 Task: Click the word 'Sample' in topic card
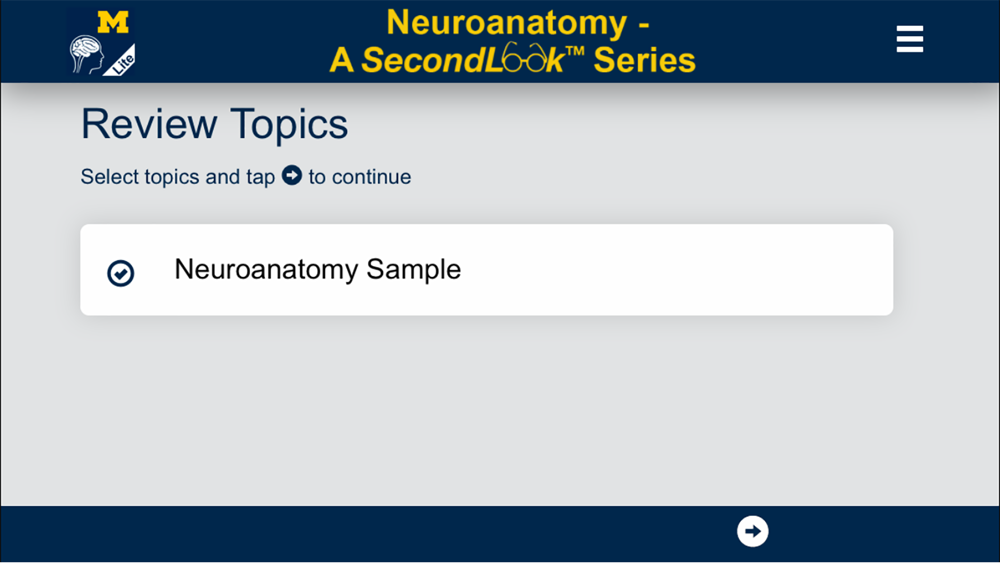click(413, 270)
